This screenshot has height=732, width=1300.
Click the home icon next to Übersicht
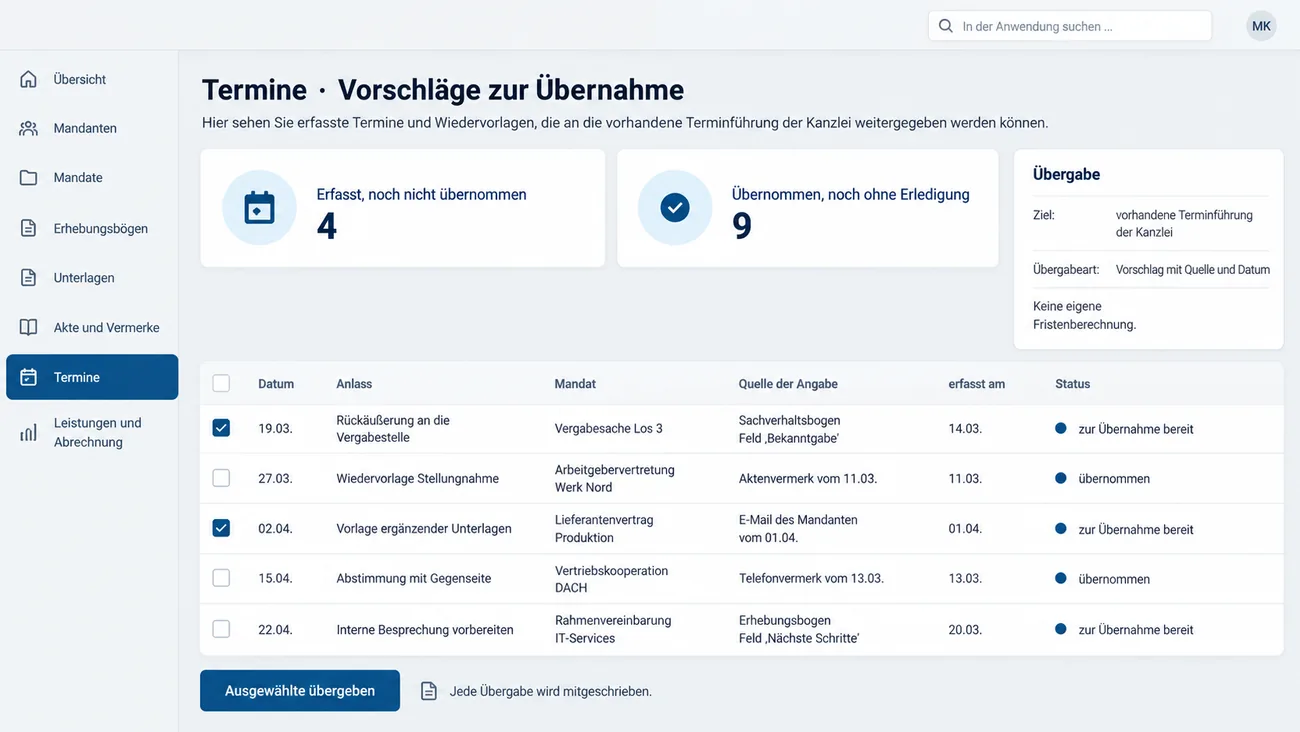click(x=29, y=79)
